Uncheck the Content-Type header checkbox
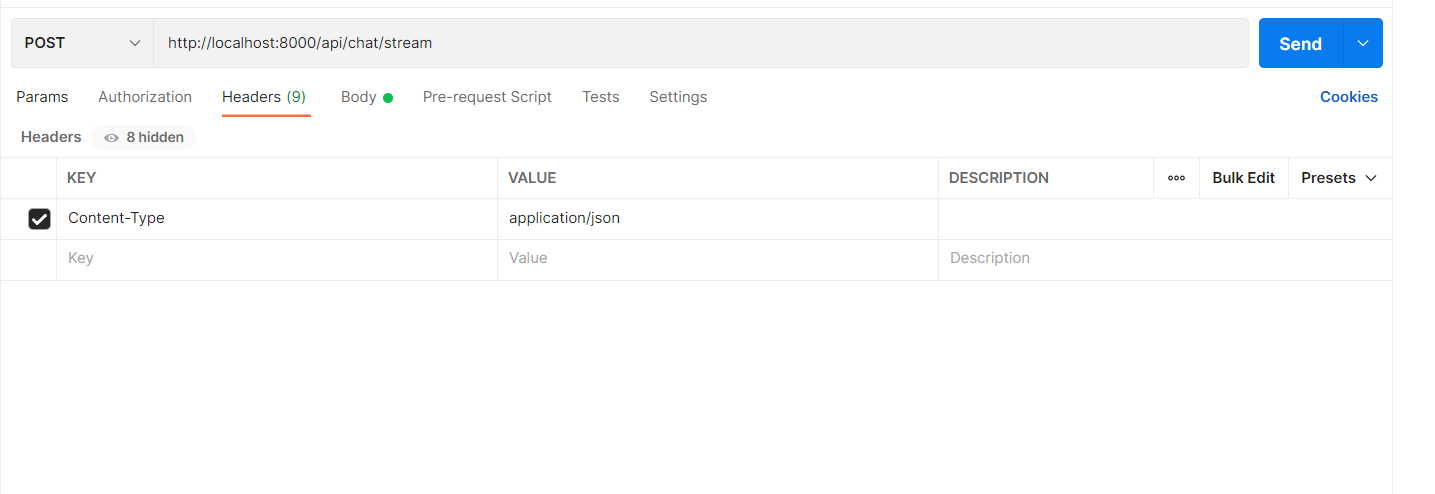The image size is (1435, 494). (39, 219)
